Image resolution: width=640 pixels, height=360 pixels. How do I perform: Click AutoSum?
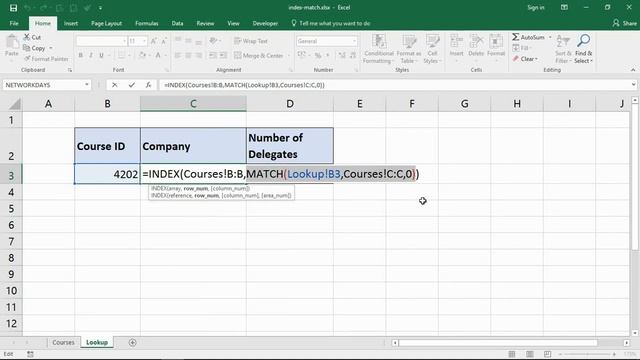528,37
